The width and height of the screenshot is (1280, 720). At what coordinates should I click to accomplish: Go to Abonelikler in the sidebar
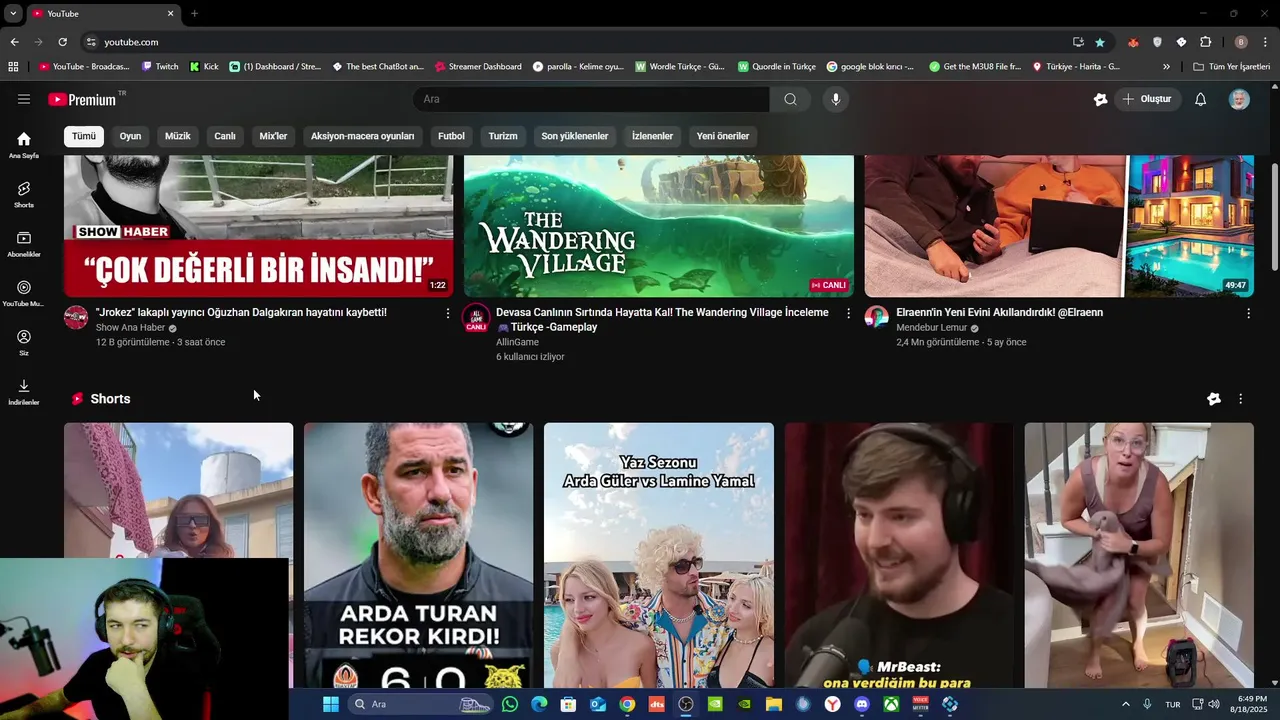click(24, 244)
